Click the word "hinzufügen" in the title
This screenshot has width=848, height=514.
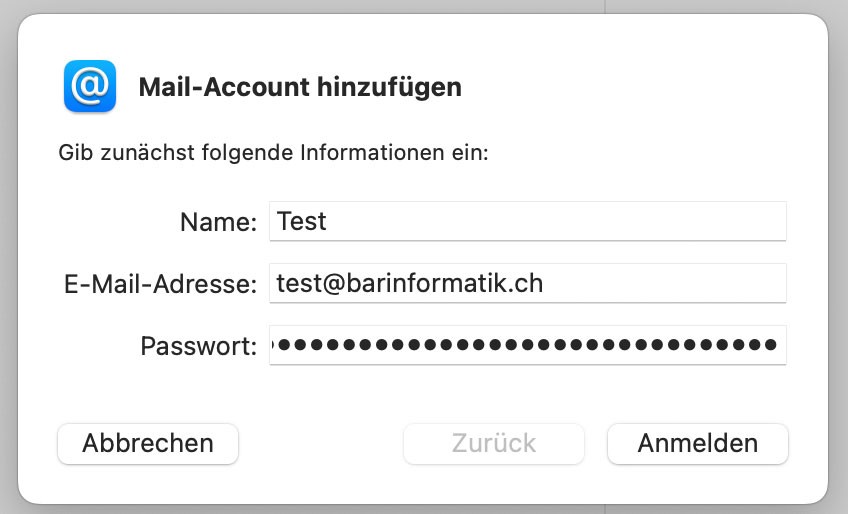pyautogui.click(x=389, y=87)
